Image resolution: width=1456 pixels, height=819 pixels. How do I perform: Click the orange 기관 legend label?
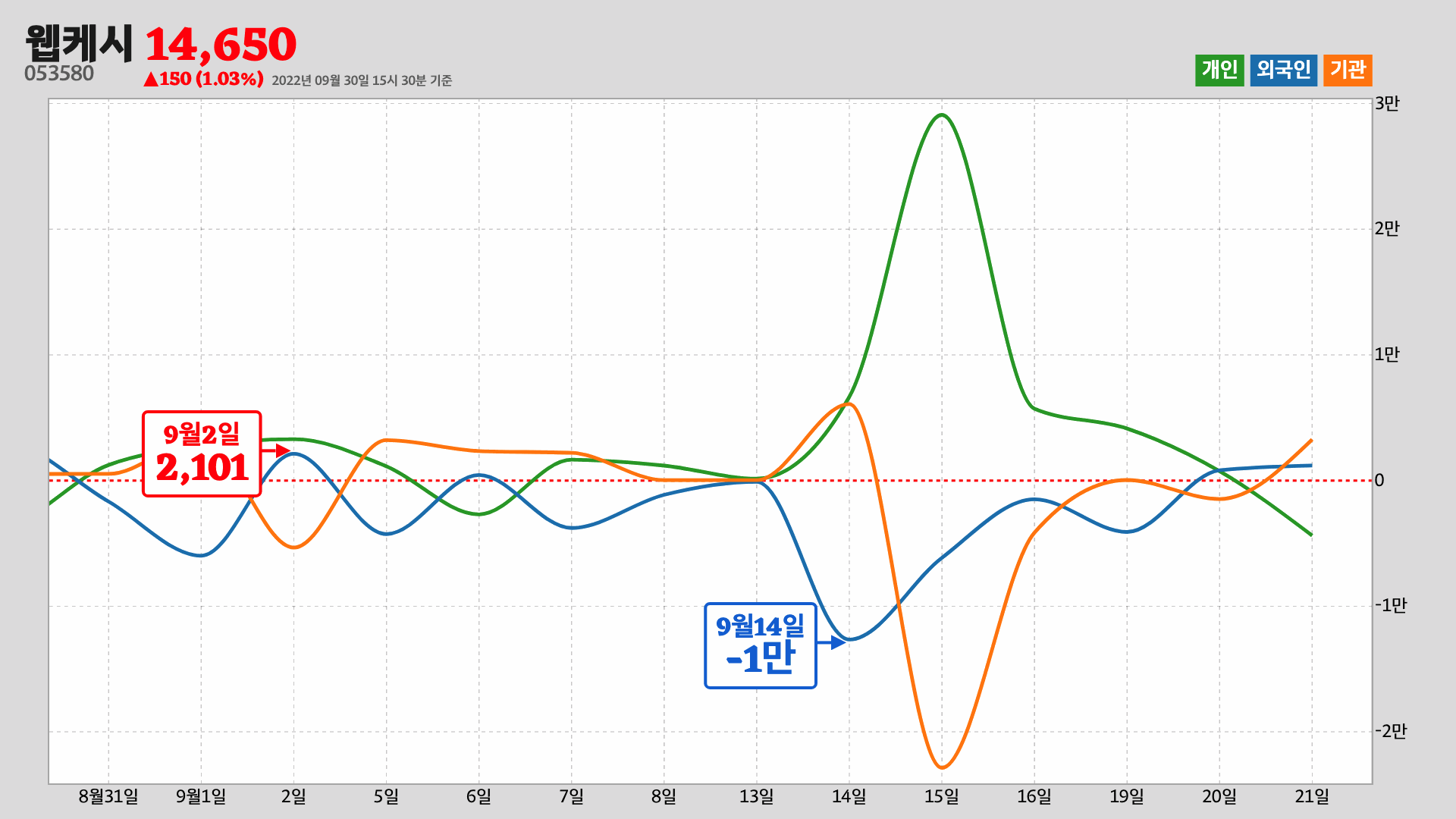coord(1348,71)
